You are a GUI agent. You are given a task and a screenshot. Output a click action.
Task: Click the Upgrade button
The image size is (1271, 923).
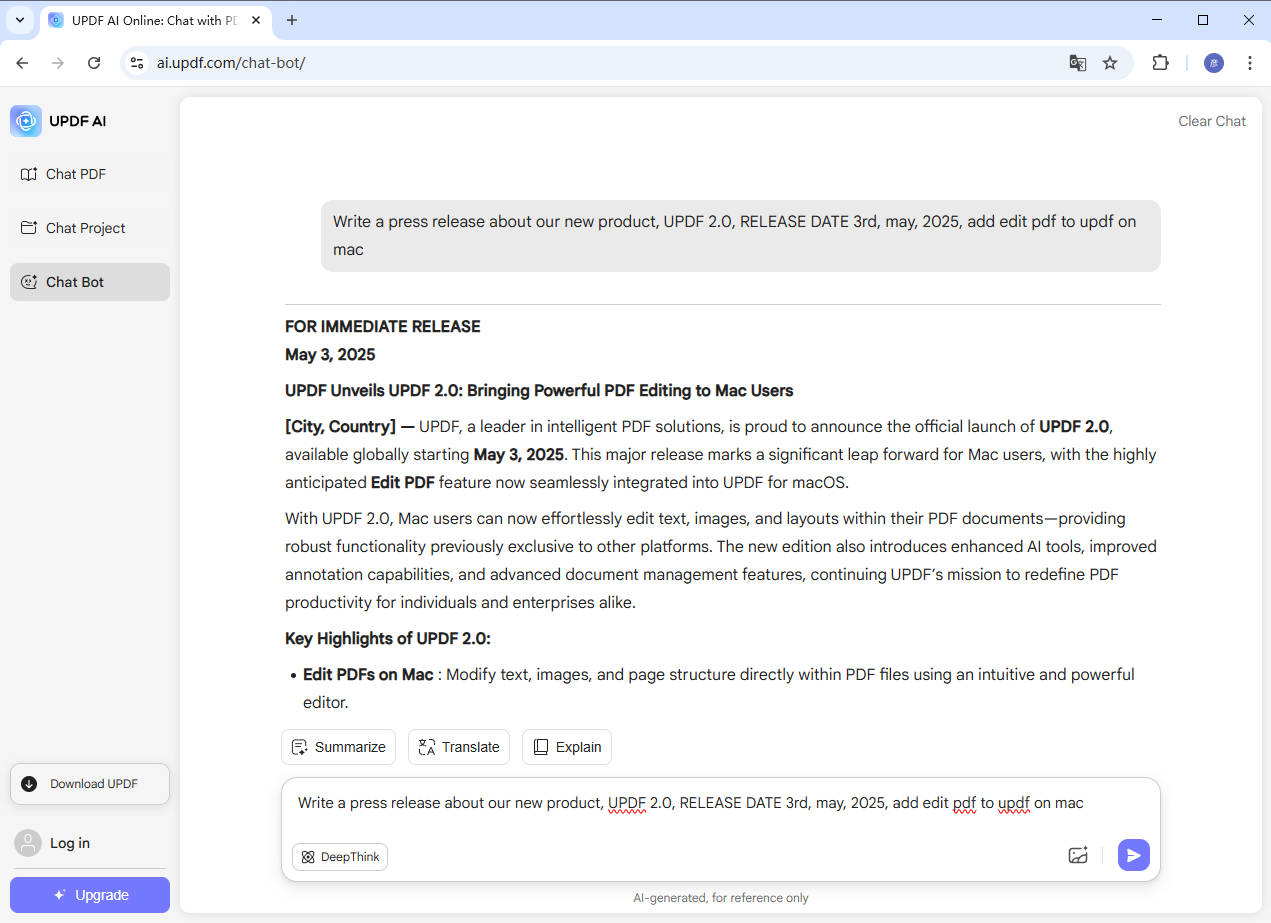pos(90,895)
